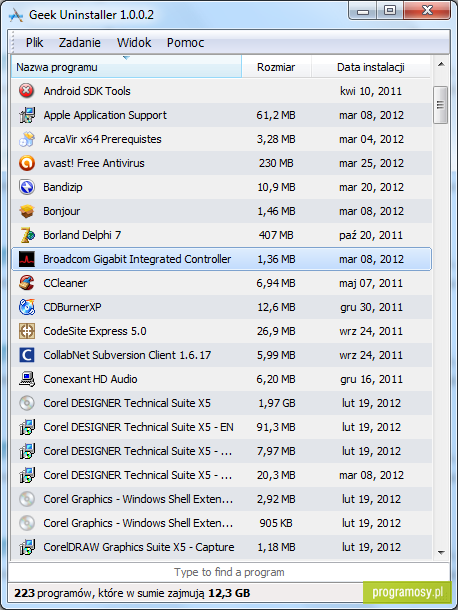Click the CCleaner program icon
Screen dimensions: 458x610
point(27,283)
